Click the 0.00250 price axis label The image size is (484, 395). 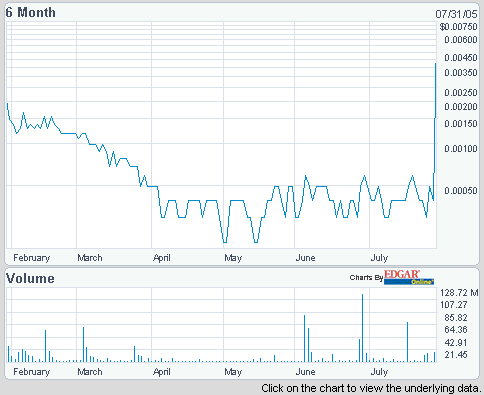461,93
